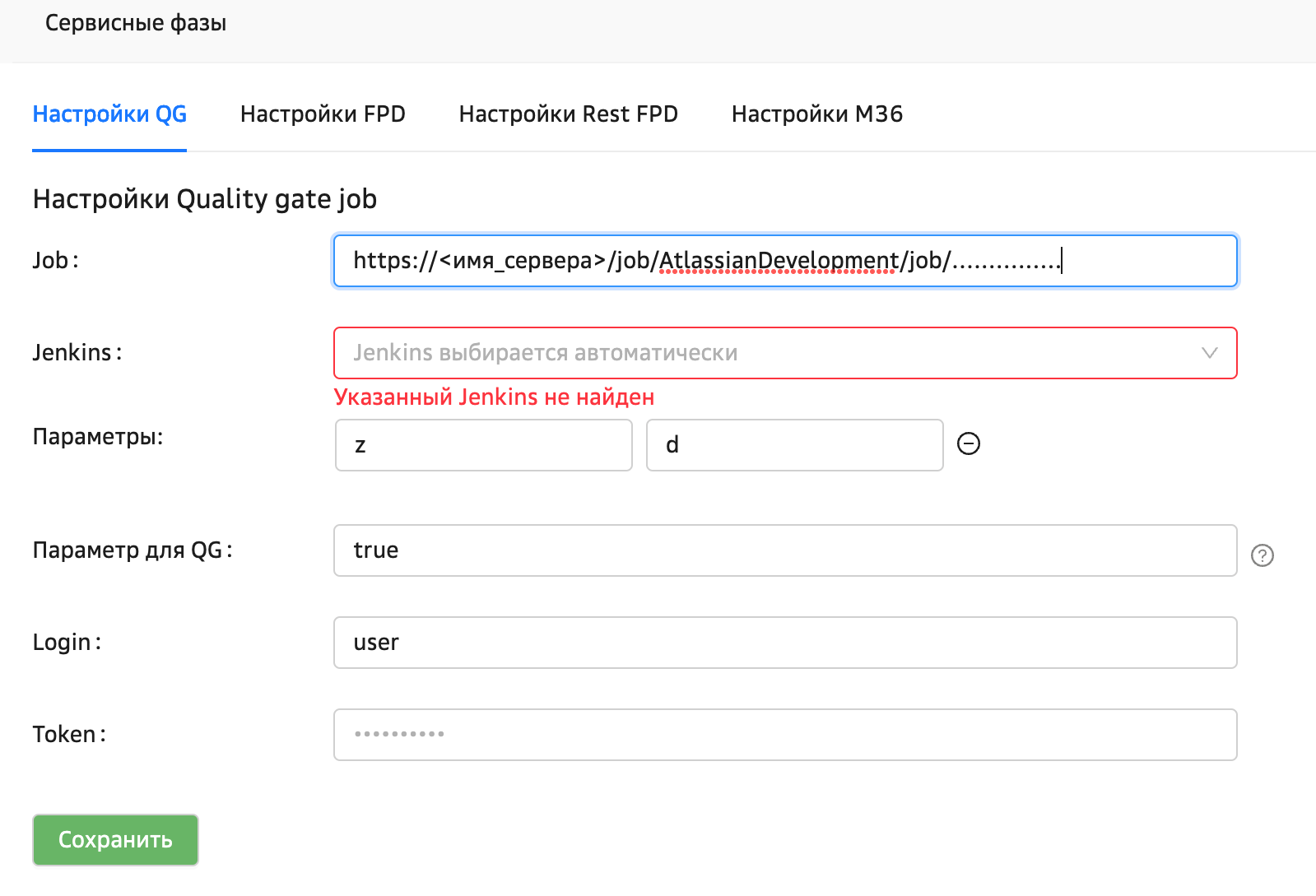Focus the Job URL input field
Screen dimensions: 1316x896
pyautogui.click(x=784, y=261)
